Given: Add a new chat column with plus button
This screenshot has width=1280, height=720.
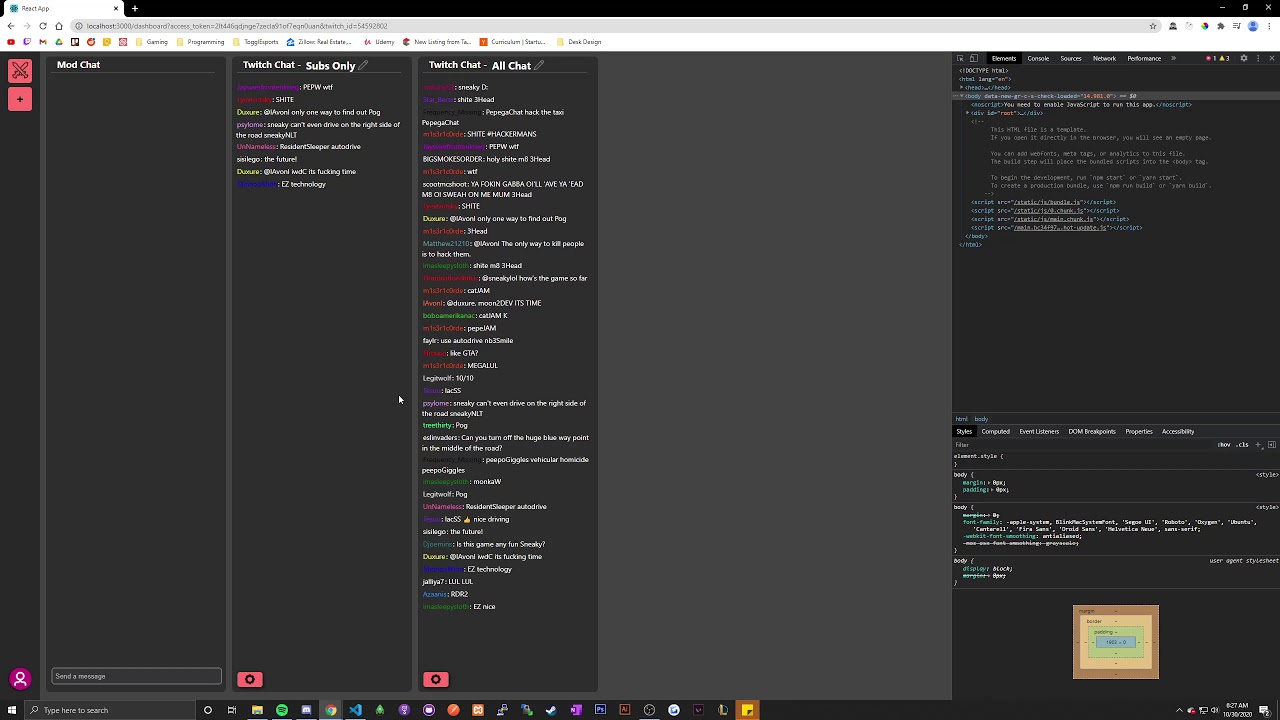Looking at the screenshot, I should pos(20,99).
